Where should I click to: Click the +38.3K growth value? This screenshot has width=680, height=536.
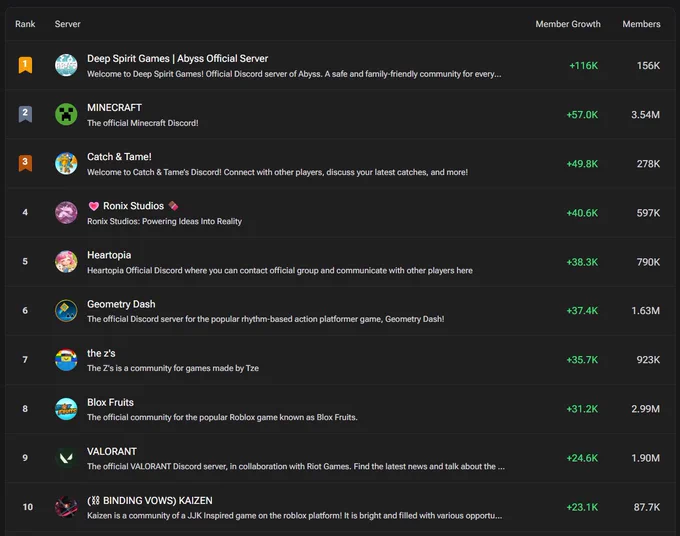pyautogui.click(x=582, y=262)
